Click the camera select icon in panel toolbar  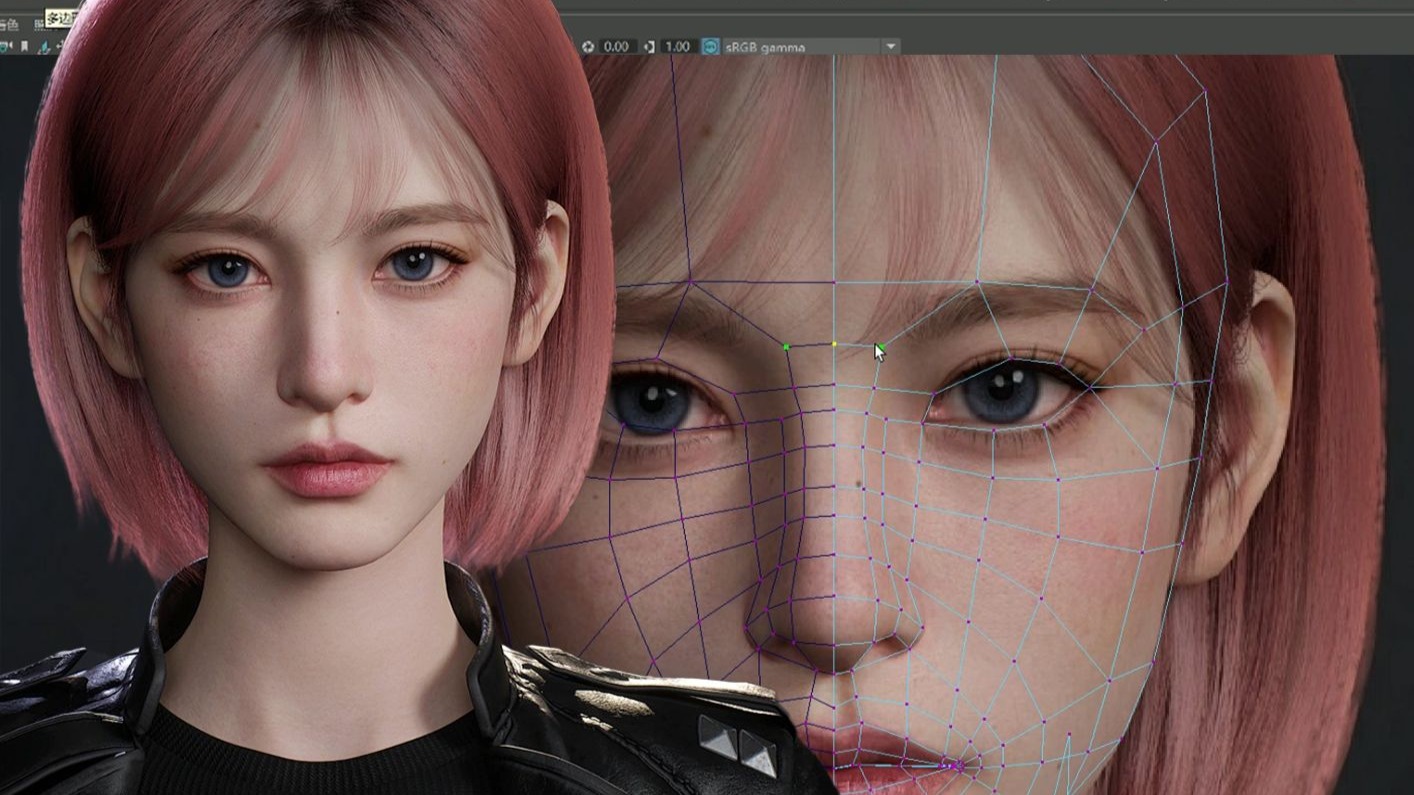(7, 47)
